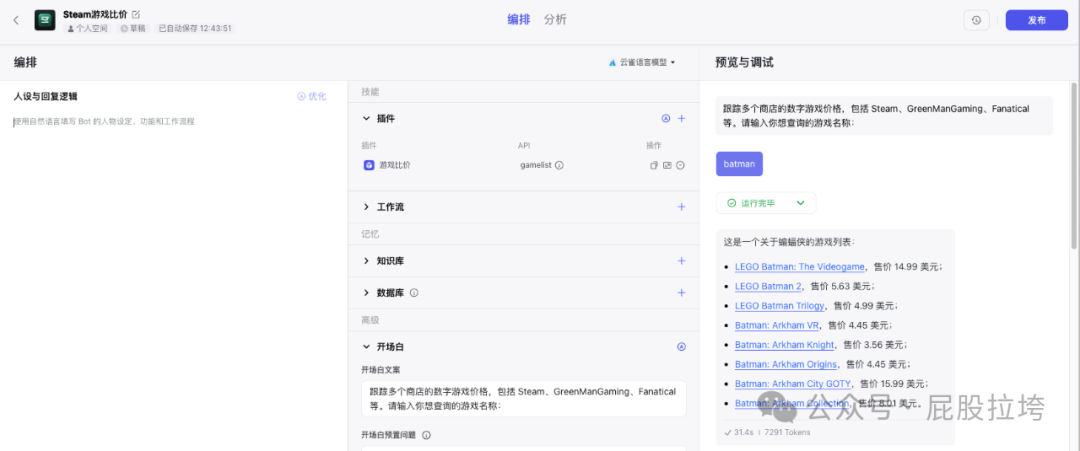Collapse the 插件 section
Viewport: 1080px width, 451px height.
coord(366,118)
